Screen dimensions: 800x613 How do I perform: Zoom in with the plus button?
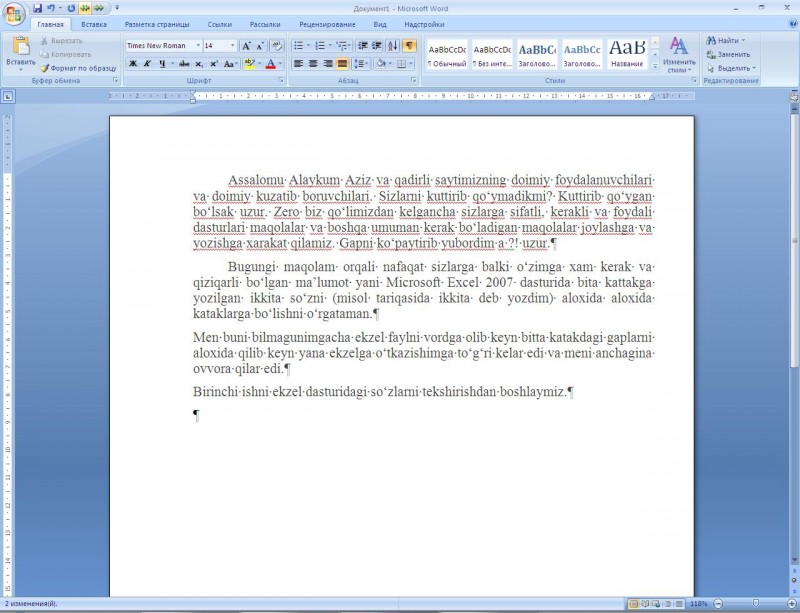point(792,604)
